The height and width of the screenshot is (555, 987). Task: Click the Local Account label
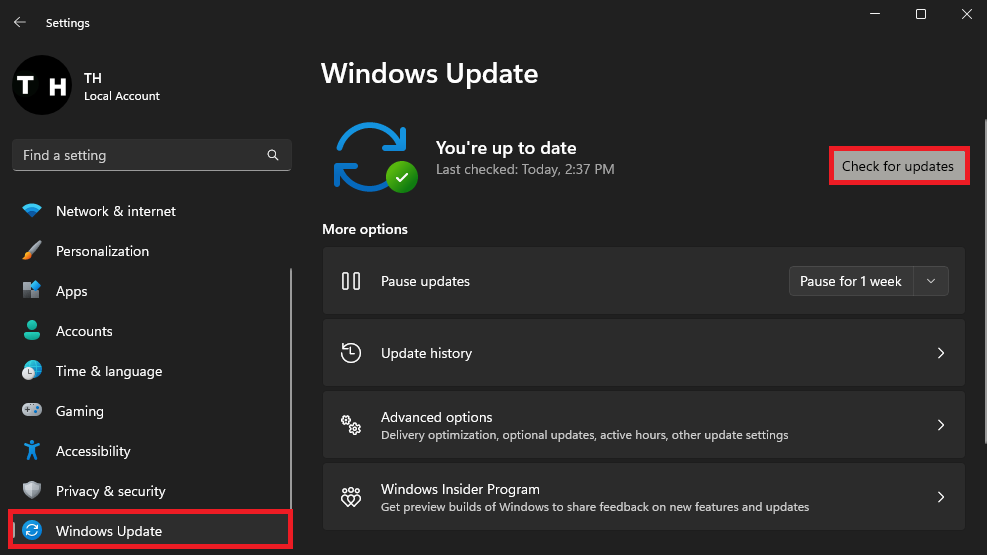click(122, 96)
